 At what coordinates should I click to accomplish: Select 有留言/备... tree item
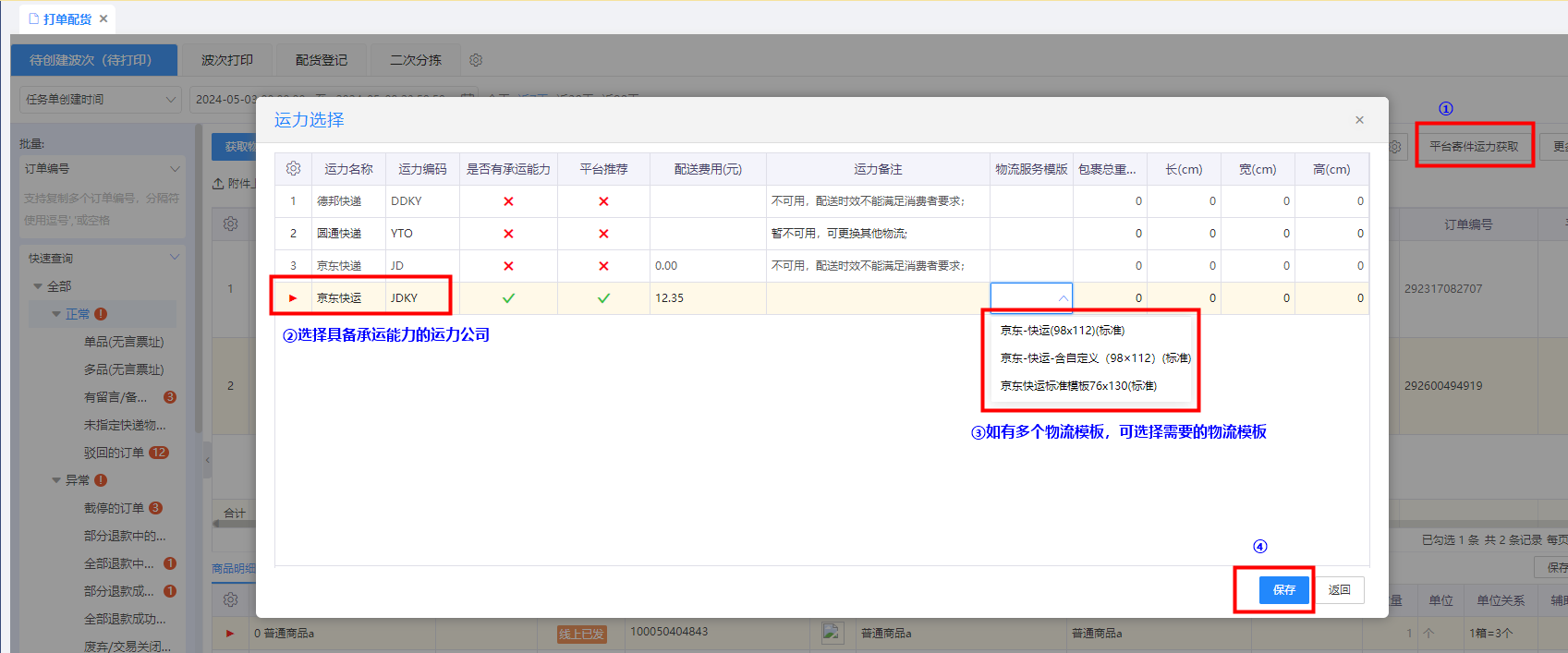tap(115, 397)
